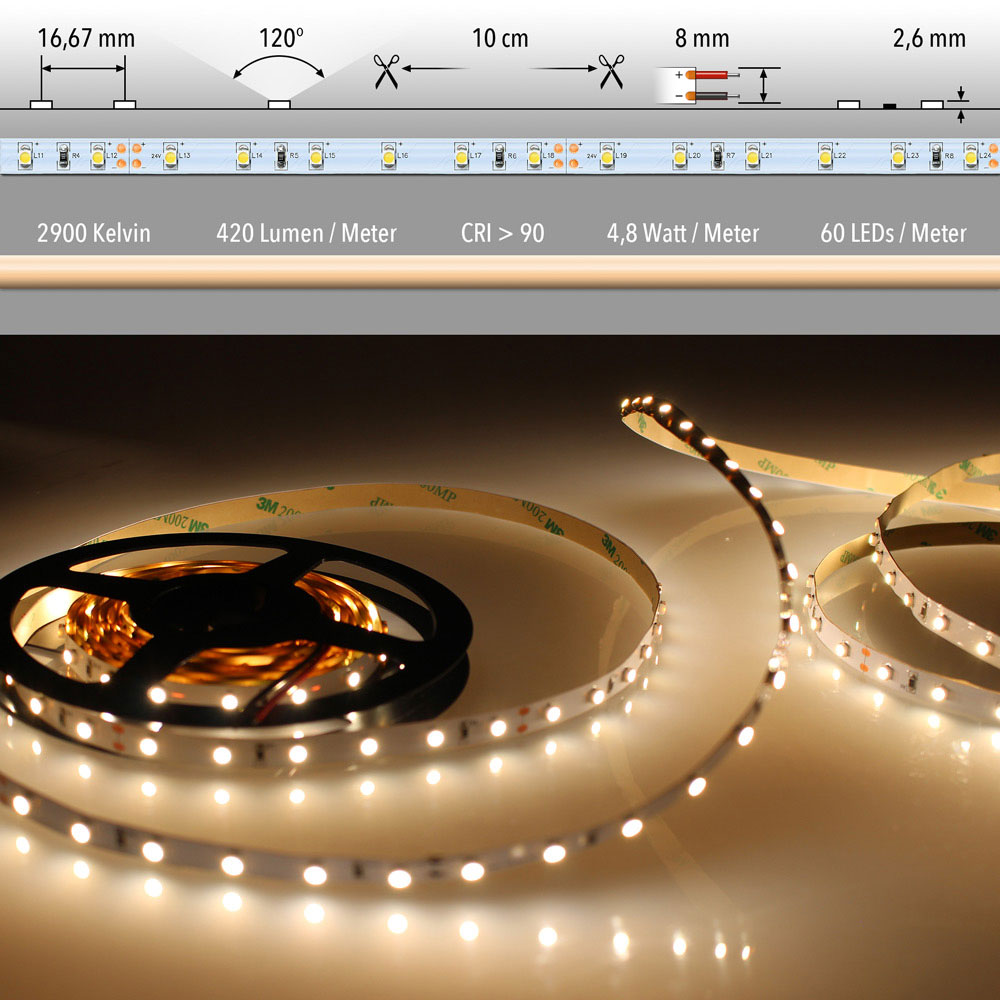
Task: Click the 8 mm width dimension arrow
Action: coord(765,85)
